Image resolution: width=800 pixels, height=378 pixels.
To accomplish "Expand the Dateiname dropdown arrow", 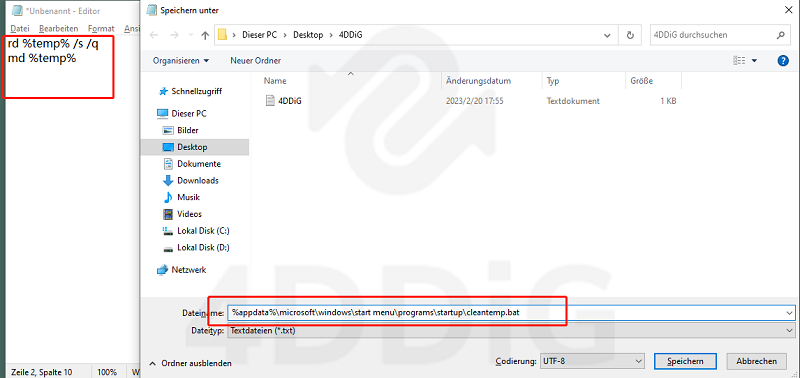I will tap(790, 312).
